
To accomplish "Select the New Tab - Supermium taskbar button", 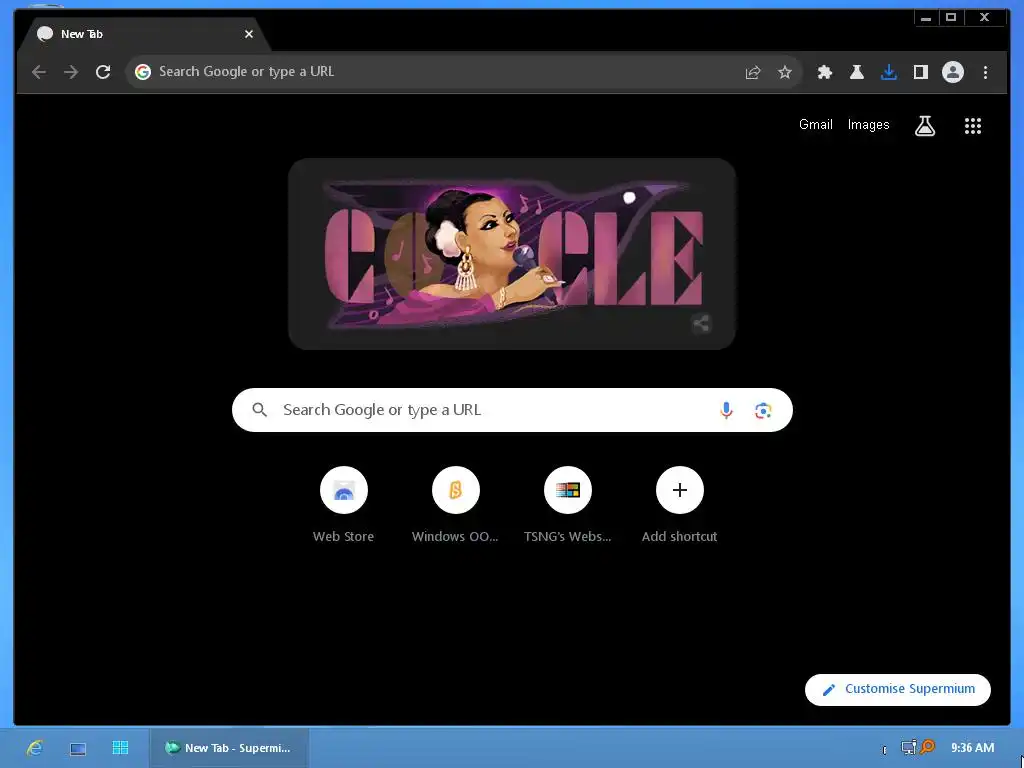I will (x=229, y=748).
